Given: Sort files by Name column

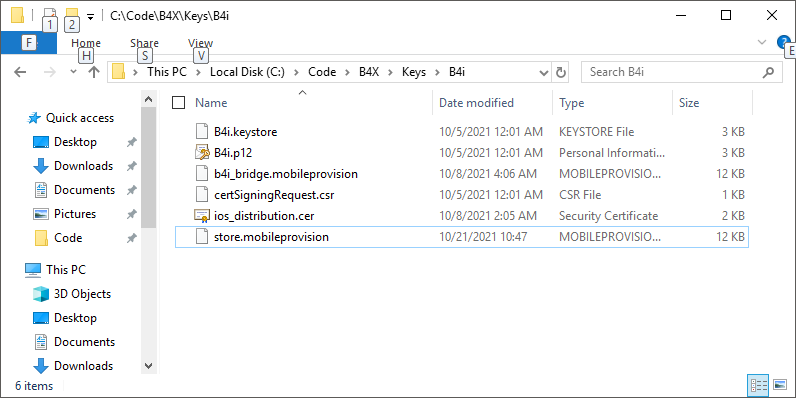Looking at the screenshot, I should [211, 103].
